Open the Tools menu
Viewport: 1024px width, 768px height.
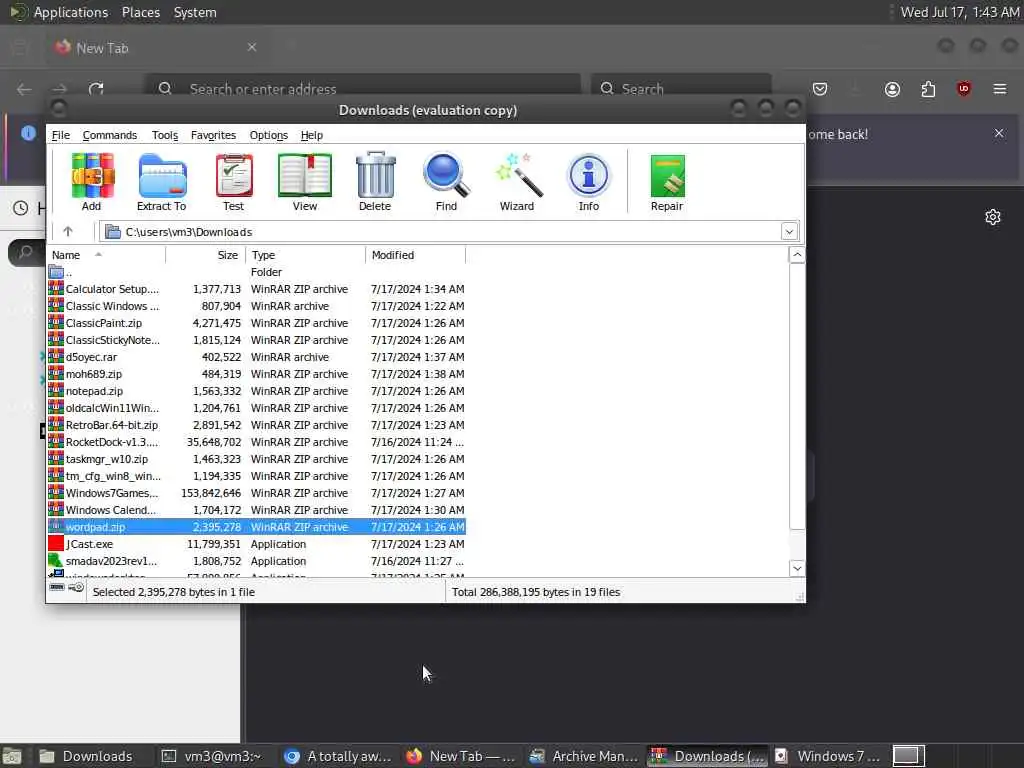pyautogui.click(x=165, y=135)
